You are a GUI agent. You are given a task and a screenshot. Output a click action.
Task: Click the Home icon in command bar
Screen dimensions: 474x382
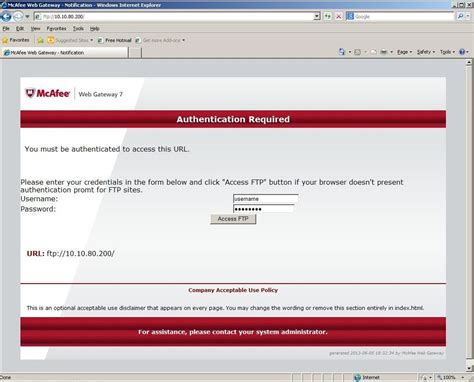pyautogui.click(x=342, y=52)
